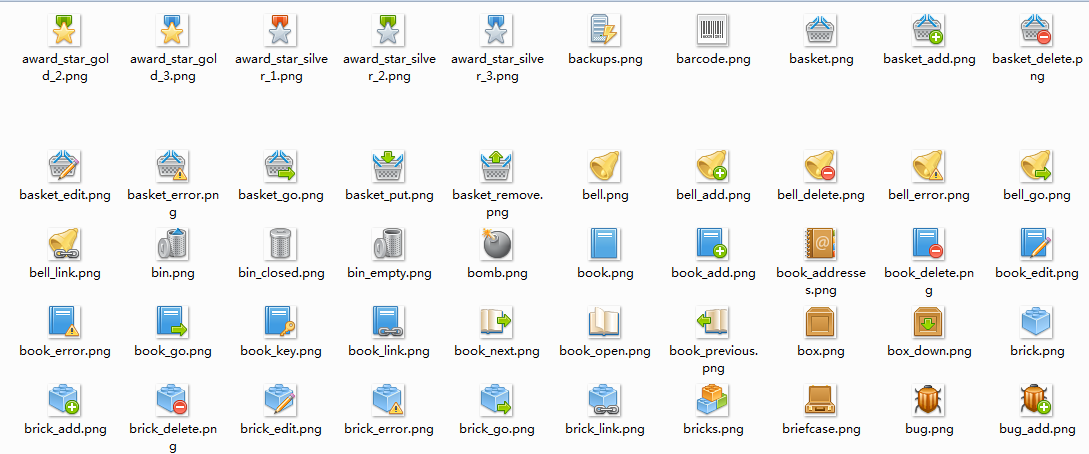Select the book_delete.png icon

tap(929, 243)
